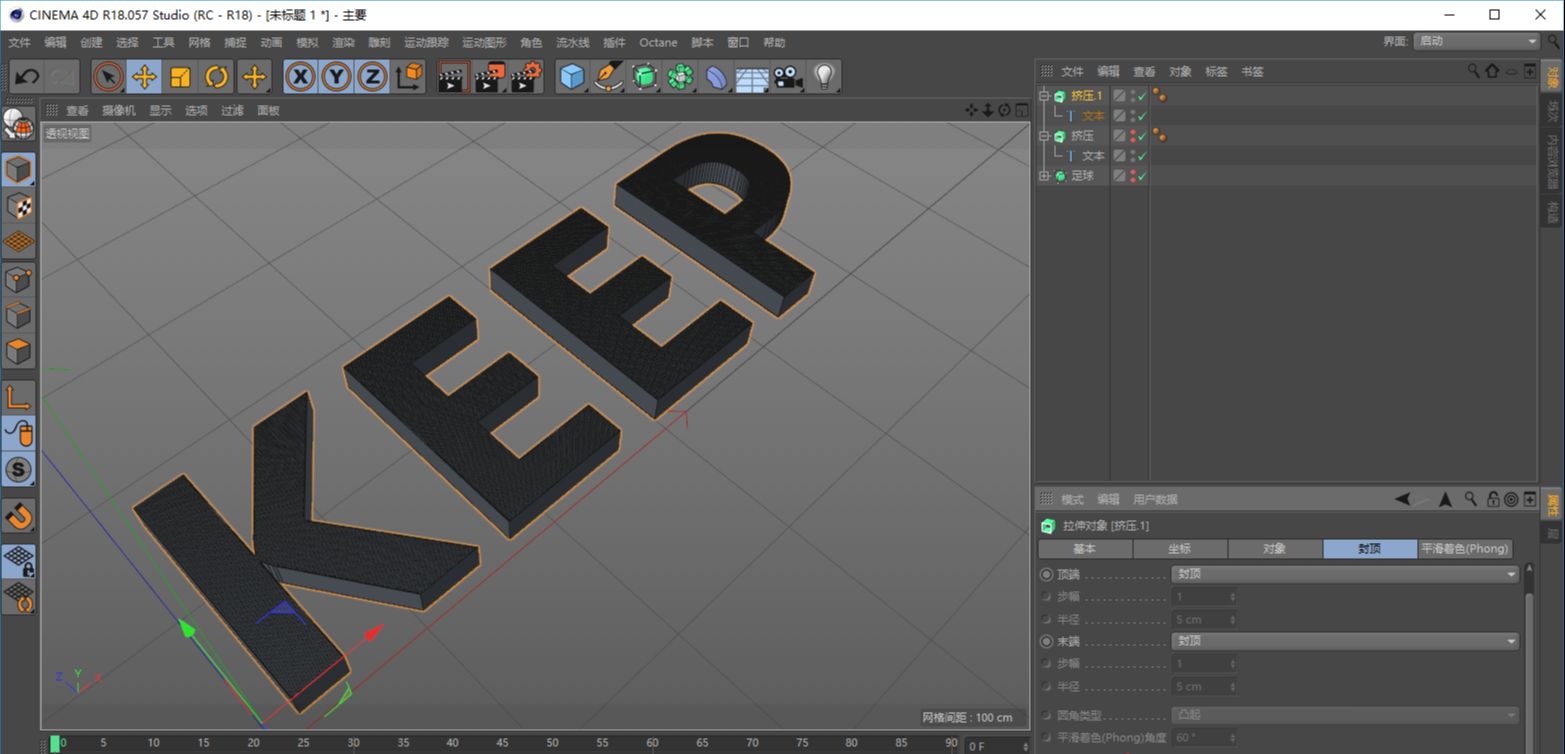
Task: Open the viewport 显示 menu
Action: tap(160, 110)
